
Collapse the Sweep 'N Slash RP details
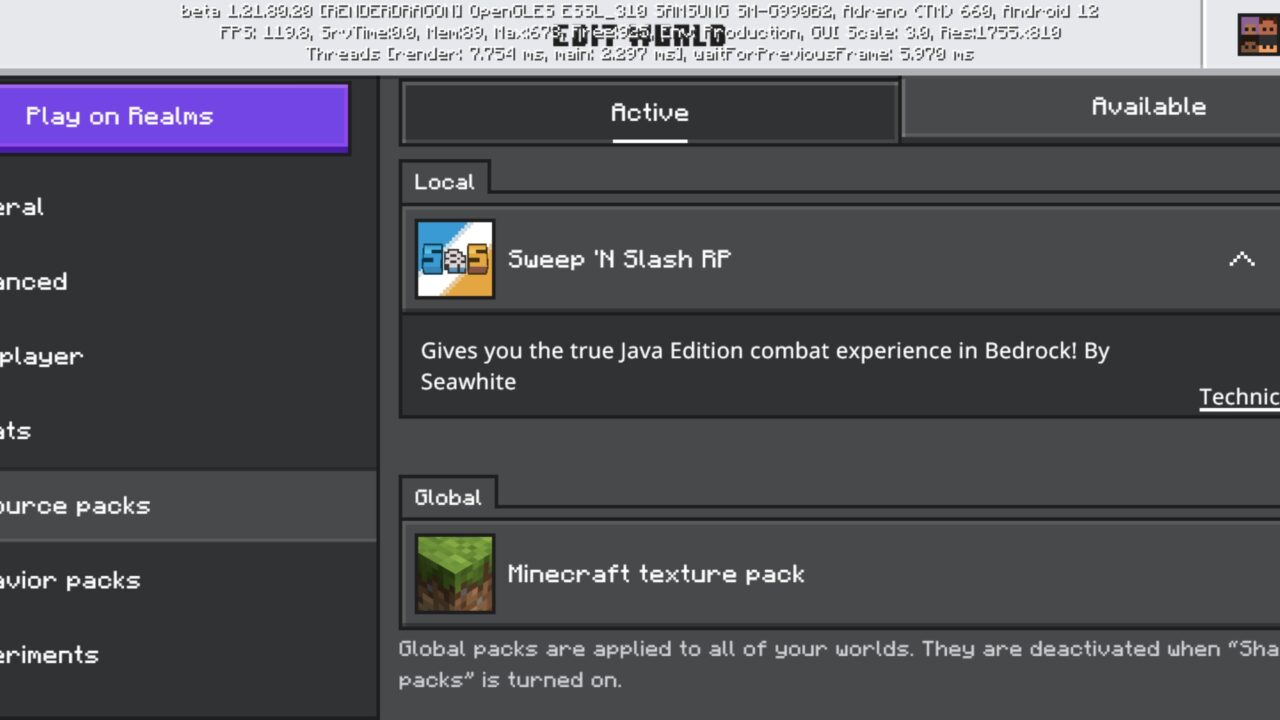pos(1241,260)
